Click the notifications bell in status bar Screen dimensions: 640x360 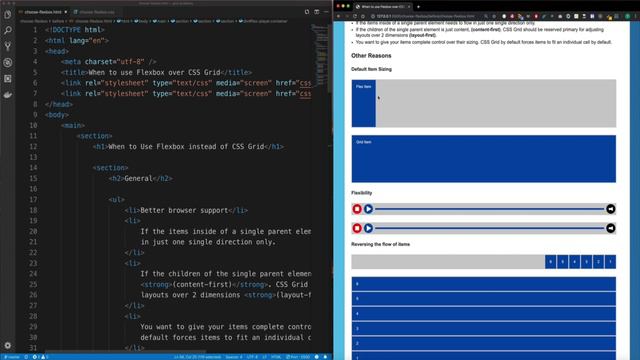click(x=325, y=357)
